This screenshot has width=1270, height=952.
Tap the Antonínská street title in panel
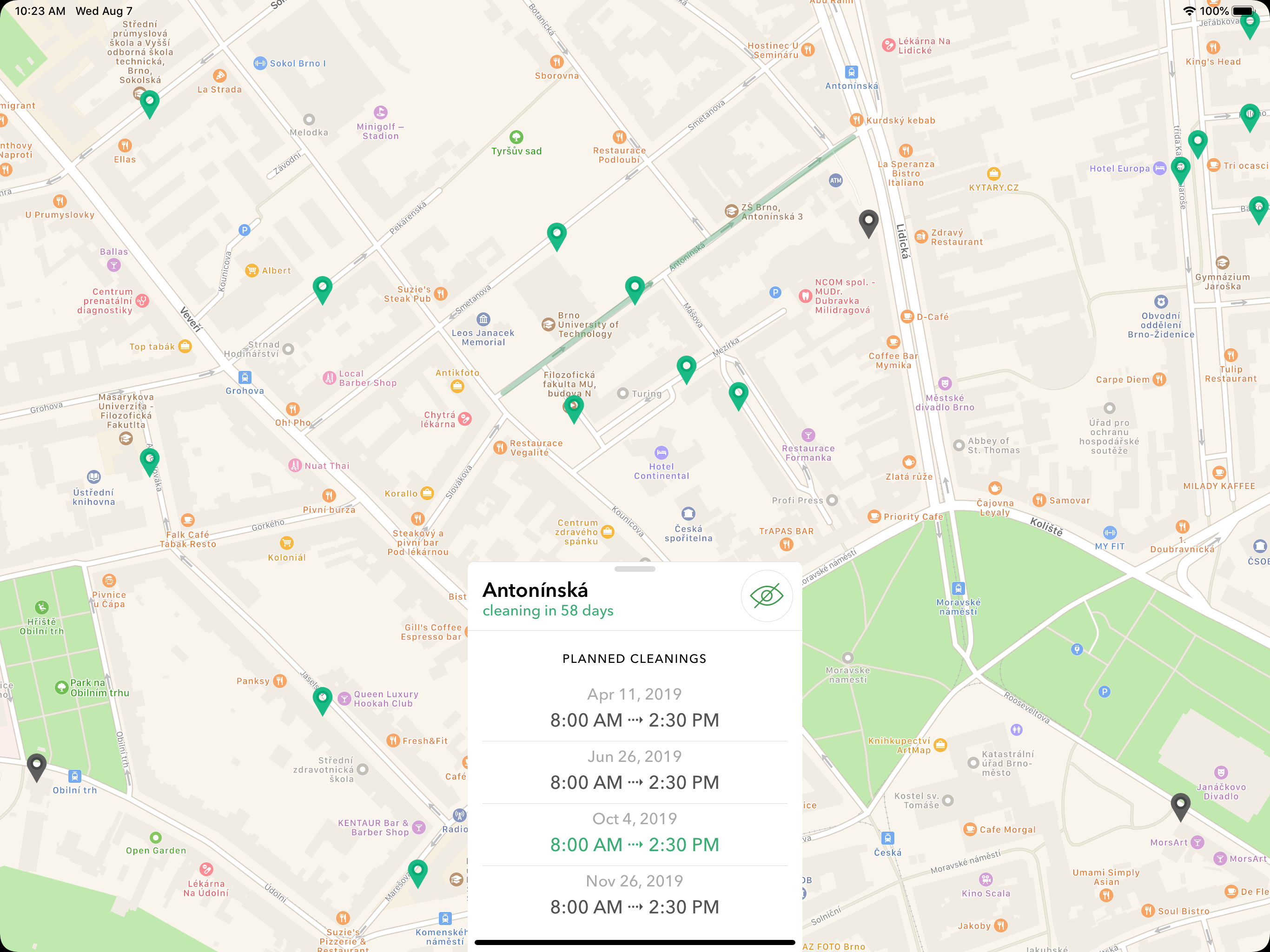pyautogui.click(x=535, y=590)
